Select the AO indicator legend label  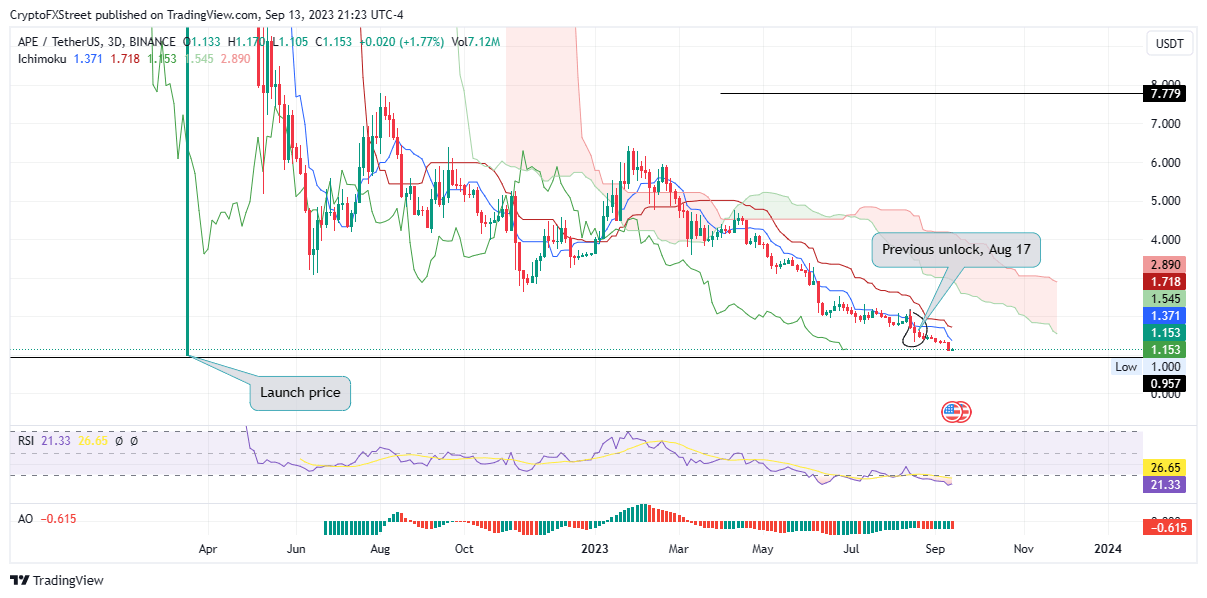[26, 519]
